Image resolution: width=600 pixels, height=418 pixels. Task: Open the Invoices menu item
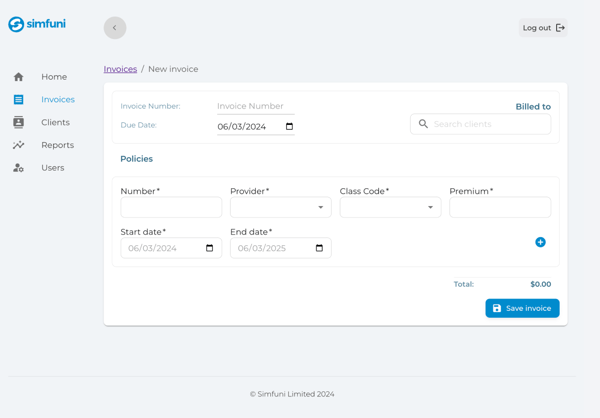pos(57,100)
